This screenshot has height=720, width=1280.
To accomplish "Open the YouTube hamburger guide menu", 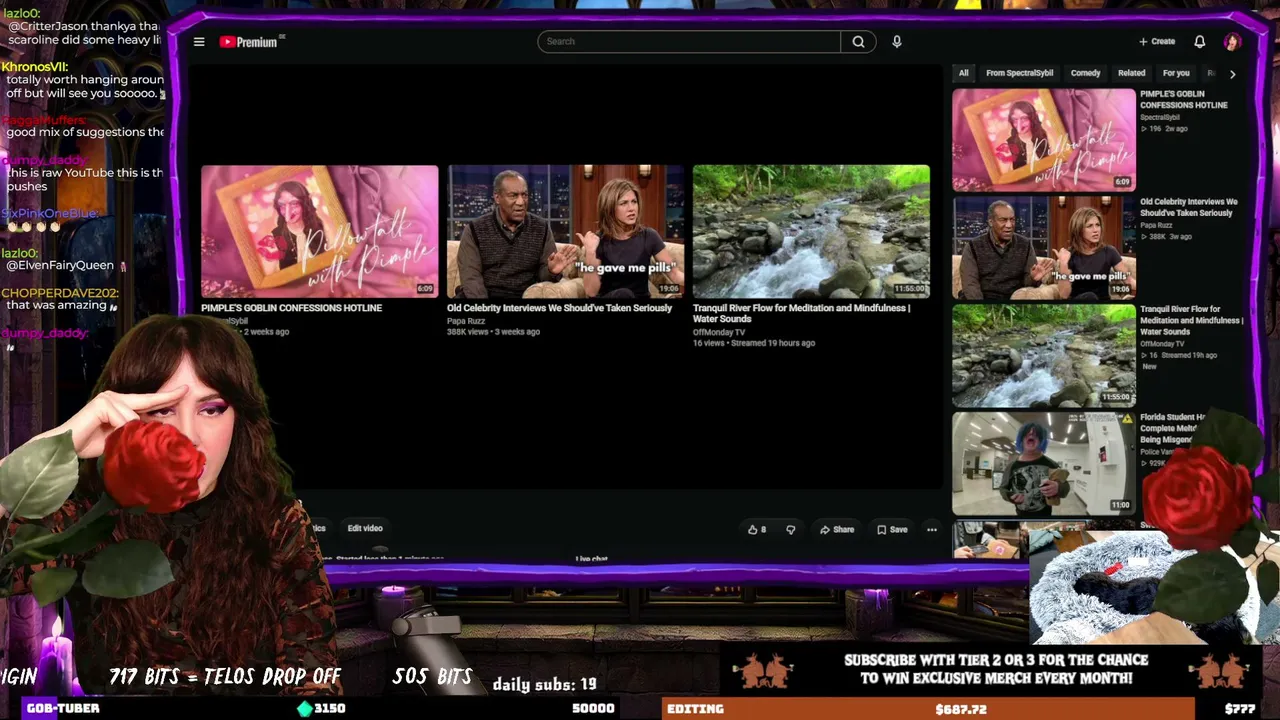I will coord(199,41).
